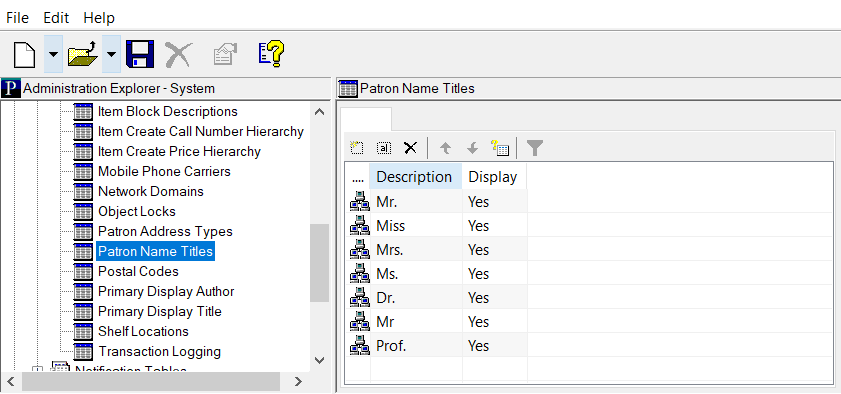Click table icon beside Object Locks
The width and height of the screenshot is (841, 394).
83,212
